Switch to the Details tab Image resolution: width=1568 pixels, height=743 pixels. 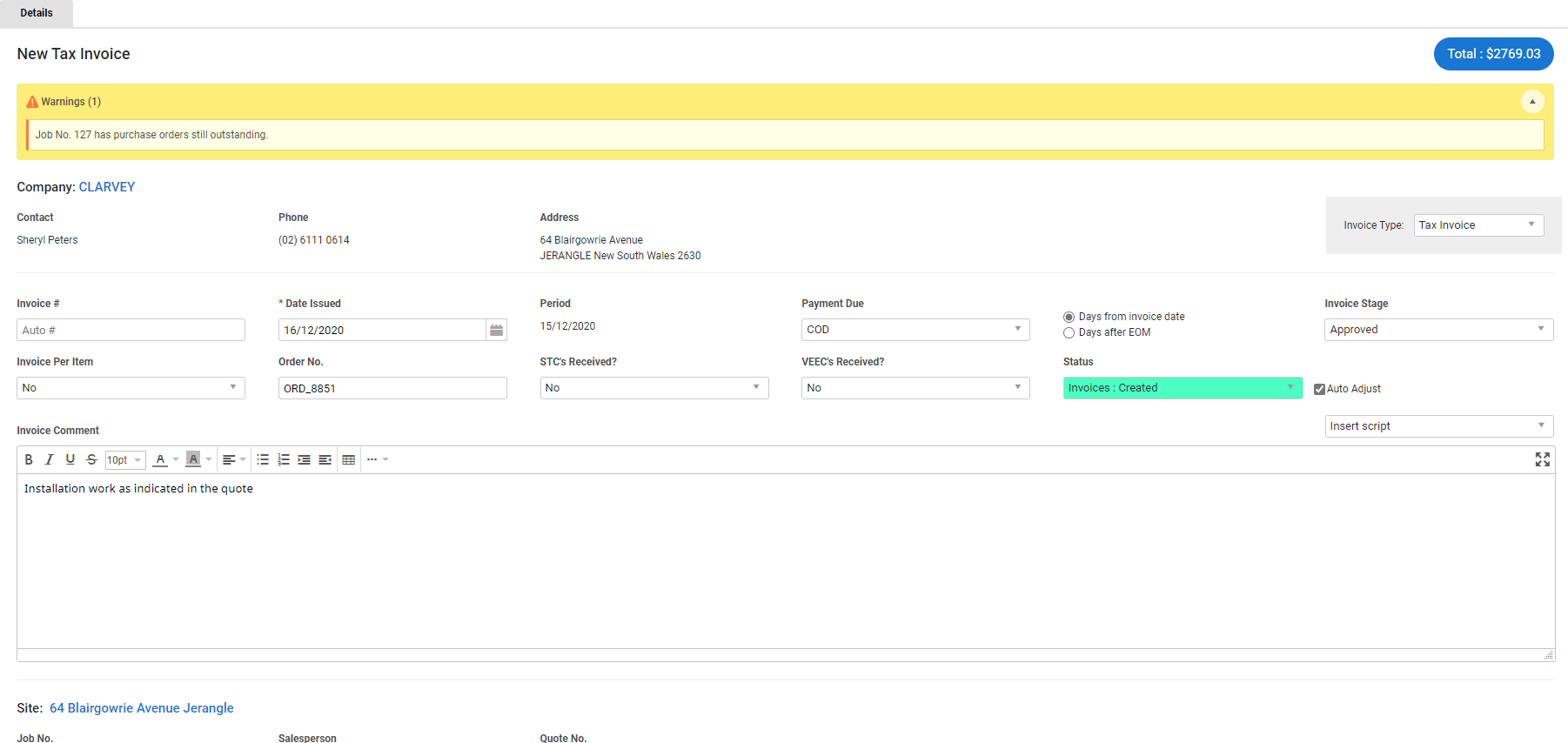(37, 13)
